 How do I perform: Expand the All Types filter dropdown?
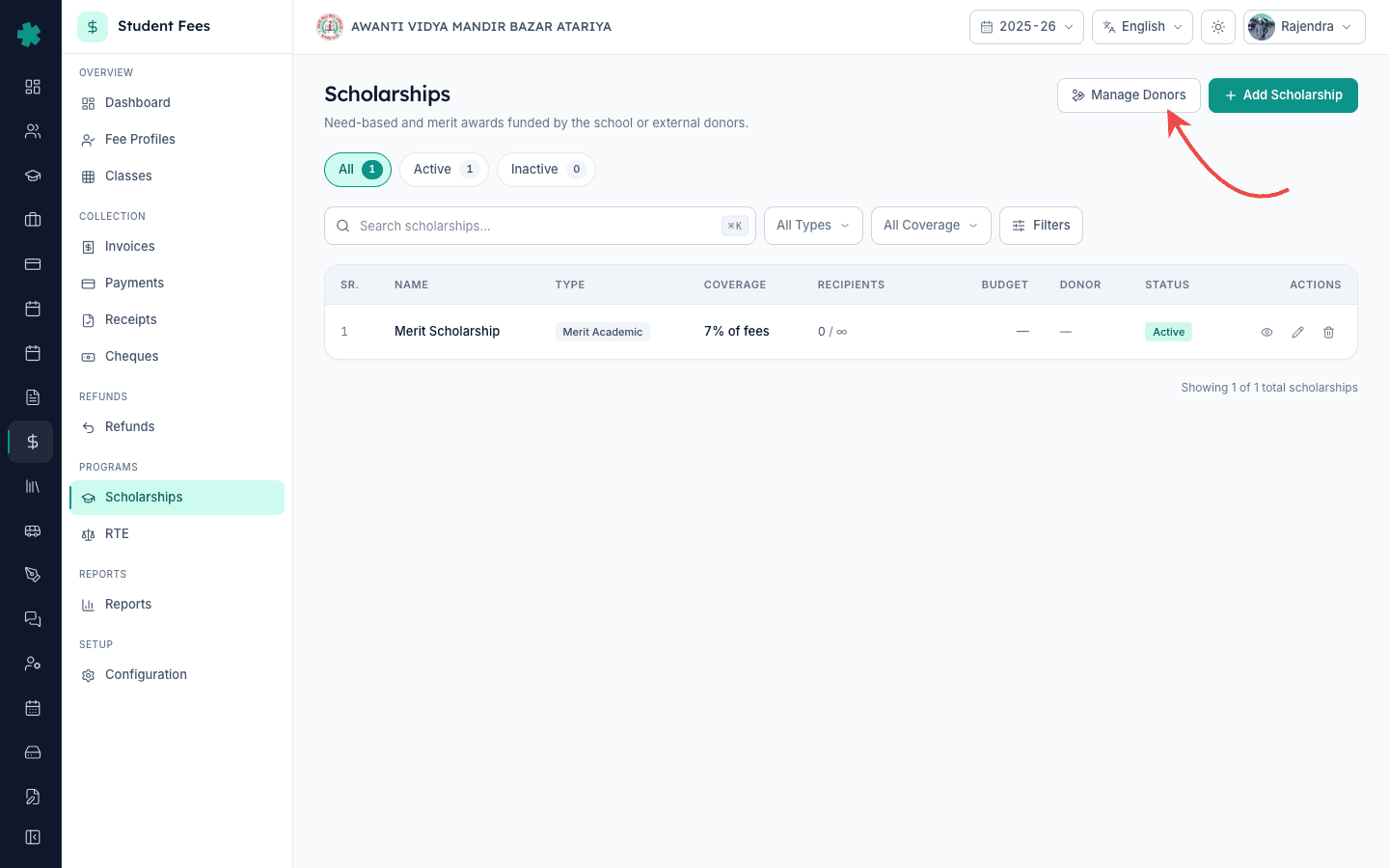click(813, 226)
